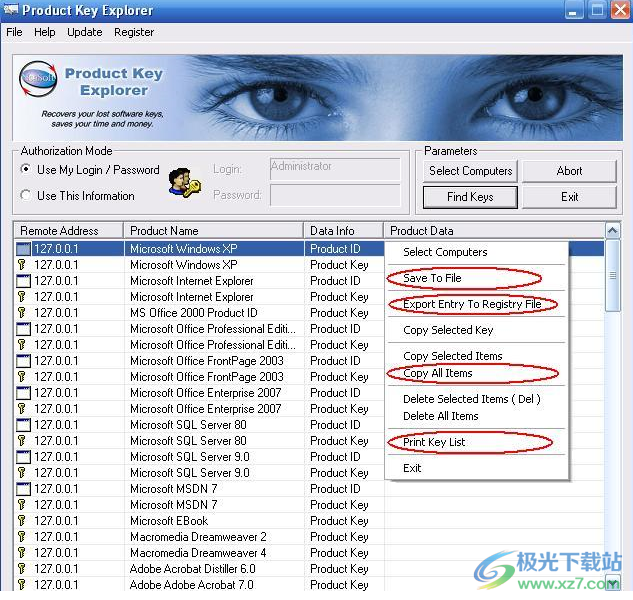633x600 pixels.
Task: Click the key icon of Adobe Adobe Acrobat 7.0 row
Action: pyautogui.click(x=22, y=585)
